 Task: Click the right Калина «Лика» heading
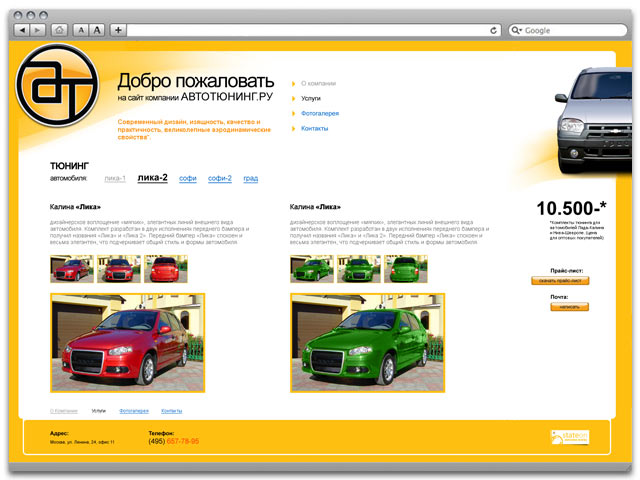coord(315,207)
